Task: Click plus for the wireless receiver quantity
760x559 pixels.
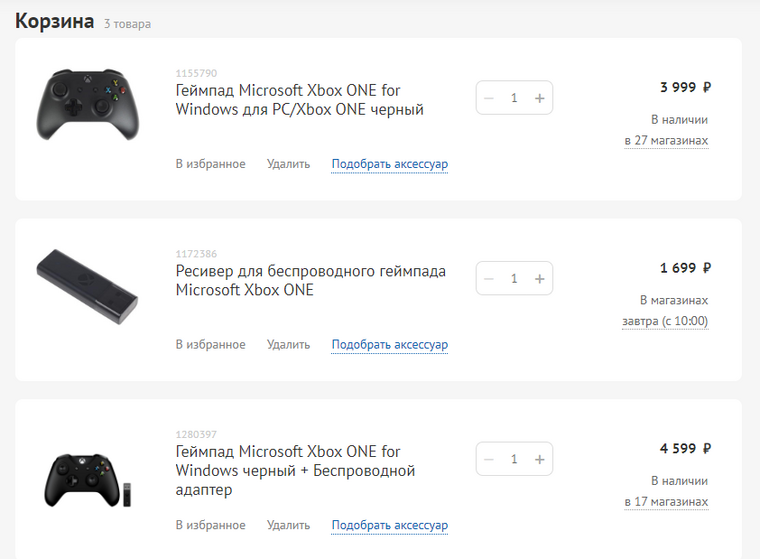Action: (x=539, y=279)
